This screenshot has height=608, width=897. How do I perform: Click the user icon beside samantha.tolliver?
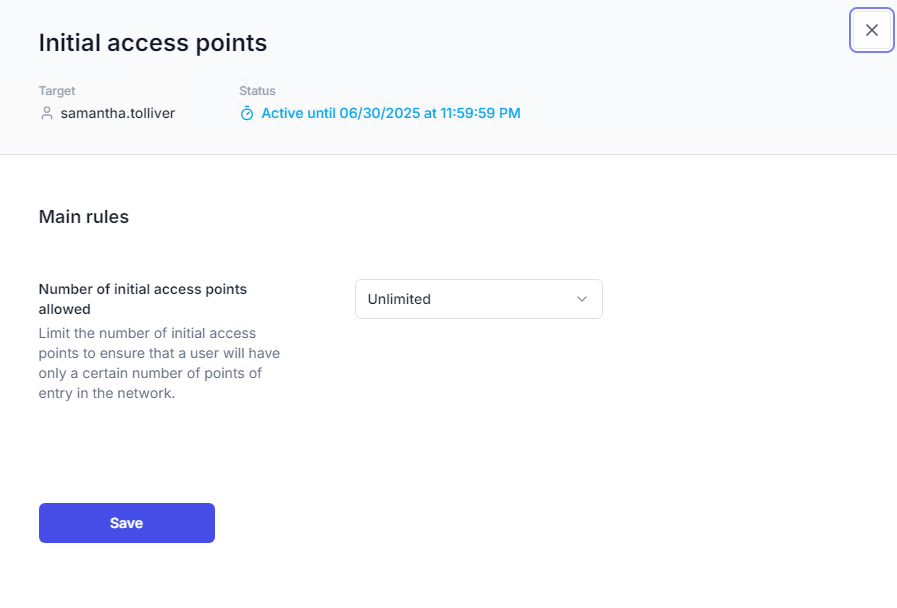point(46,114)
